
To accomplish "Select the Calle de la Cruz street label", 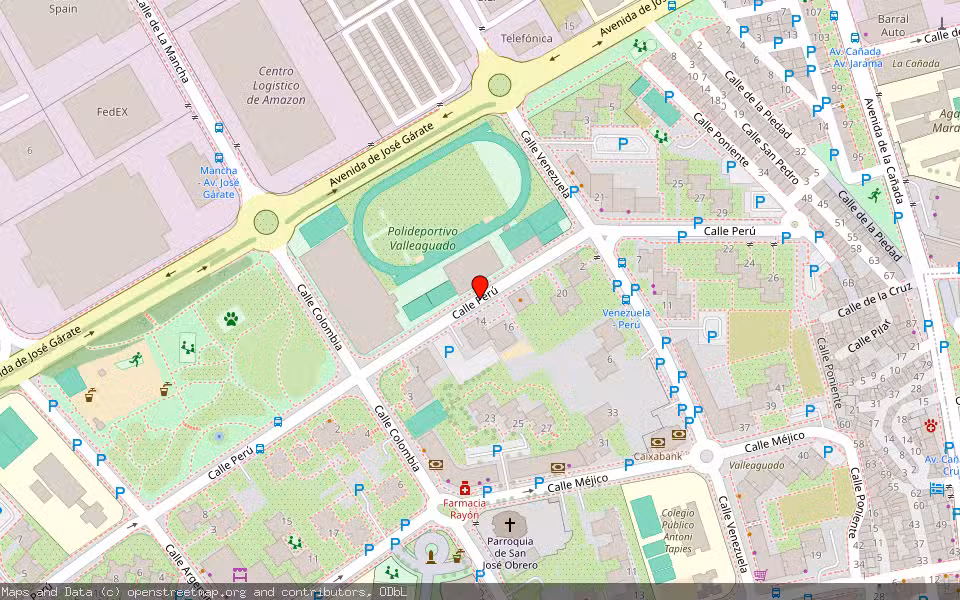I will point(875,299).
